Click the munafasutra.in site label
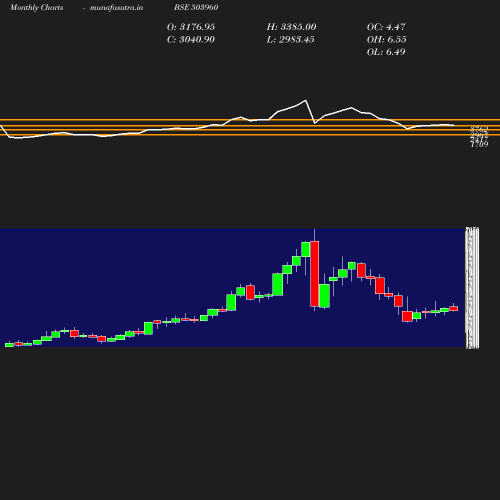Screen dimensions: 500x500 (x=116, y=7)
